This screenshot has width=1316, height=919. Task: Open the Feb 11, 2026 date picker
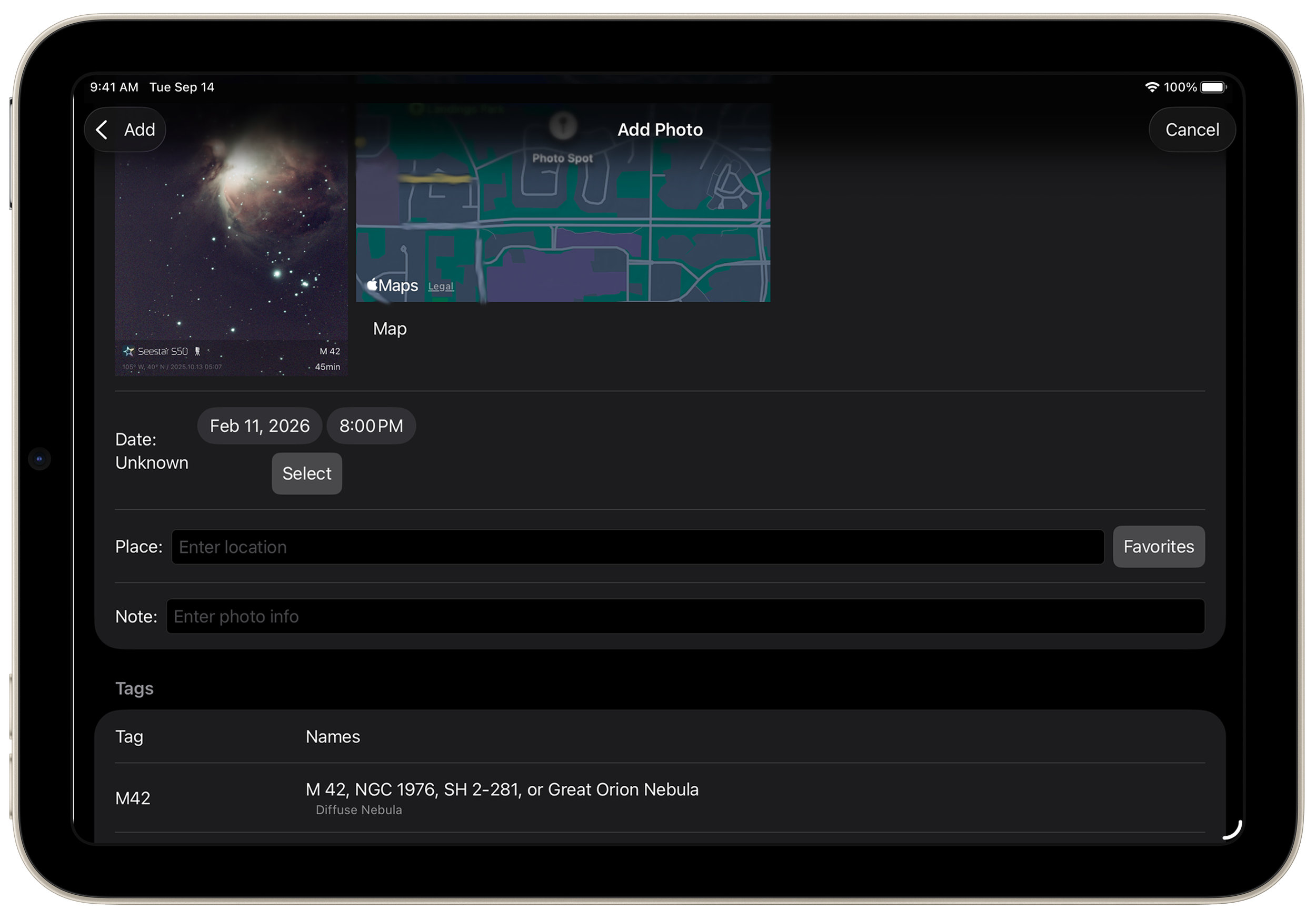point(259,426)
